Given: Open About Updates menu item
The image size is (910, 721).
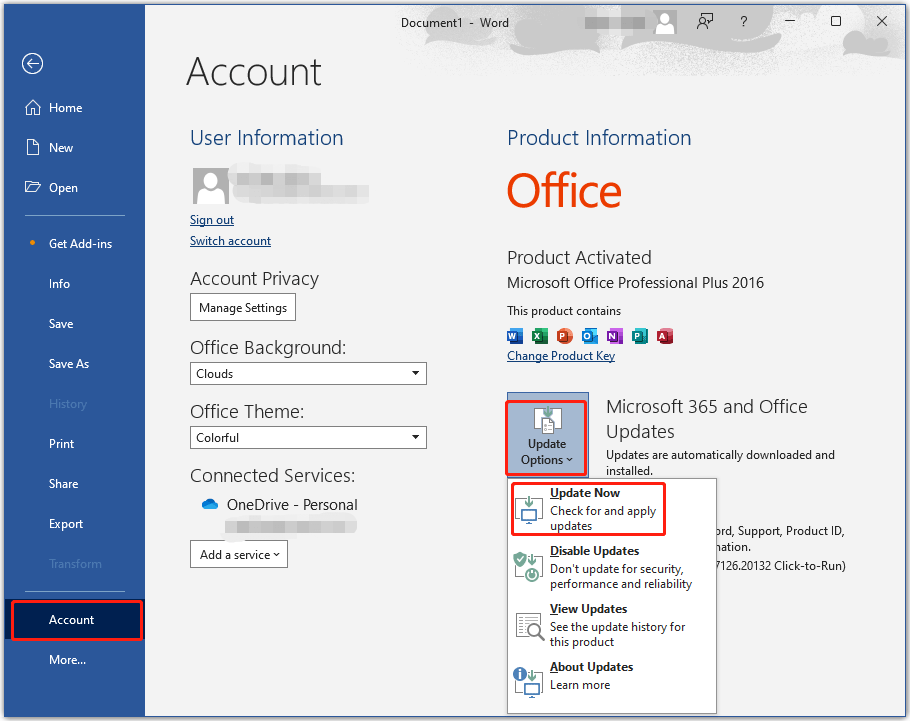Looking at the screenshot, I should (x=590, y=676).
